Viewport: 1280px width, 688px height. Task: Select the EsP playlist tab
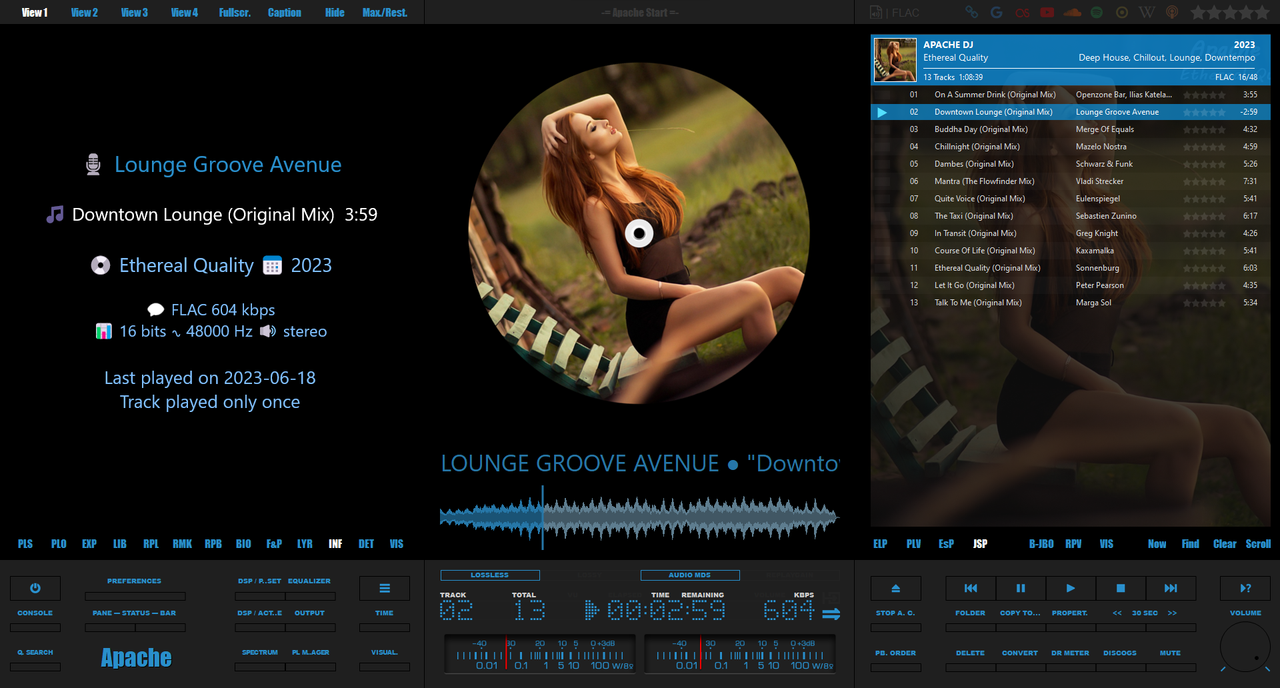tap(946, 544)
